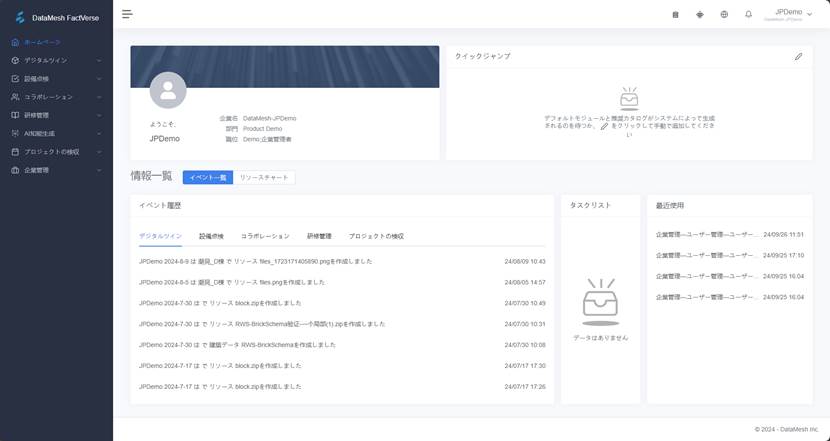Expand the コラボレーション menu chevron

99,97
